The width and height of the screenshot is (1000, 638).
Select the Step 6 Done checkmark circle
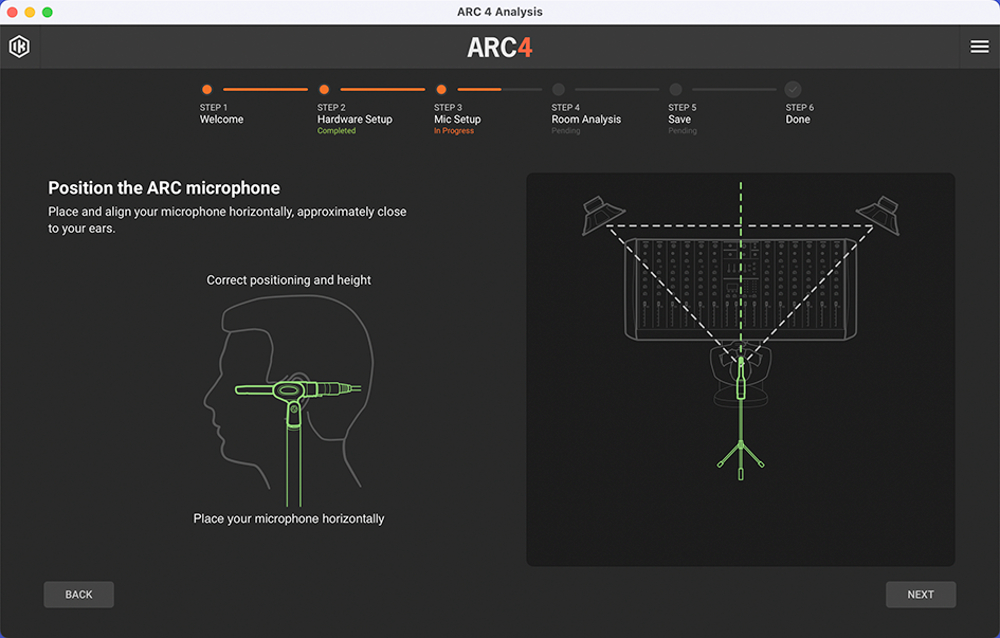[793, 89]
